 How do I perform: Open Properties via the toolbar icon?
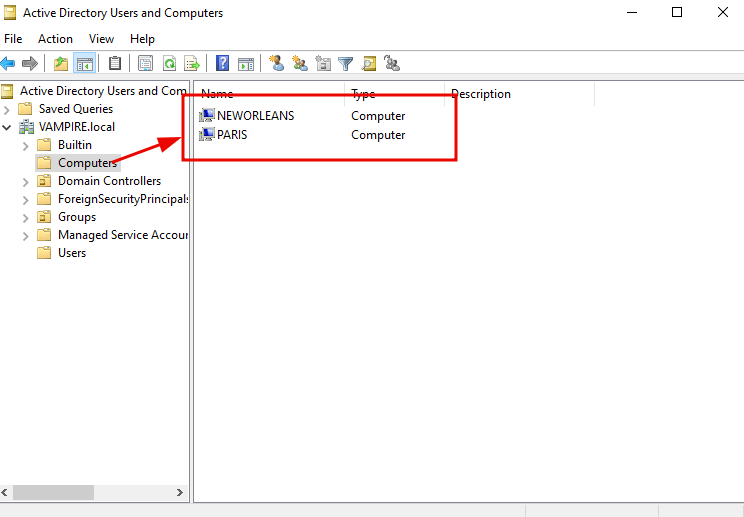point(145,63)
